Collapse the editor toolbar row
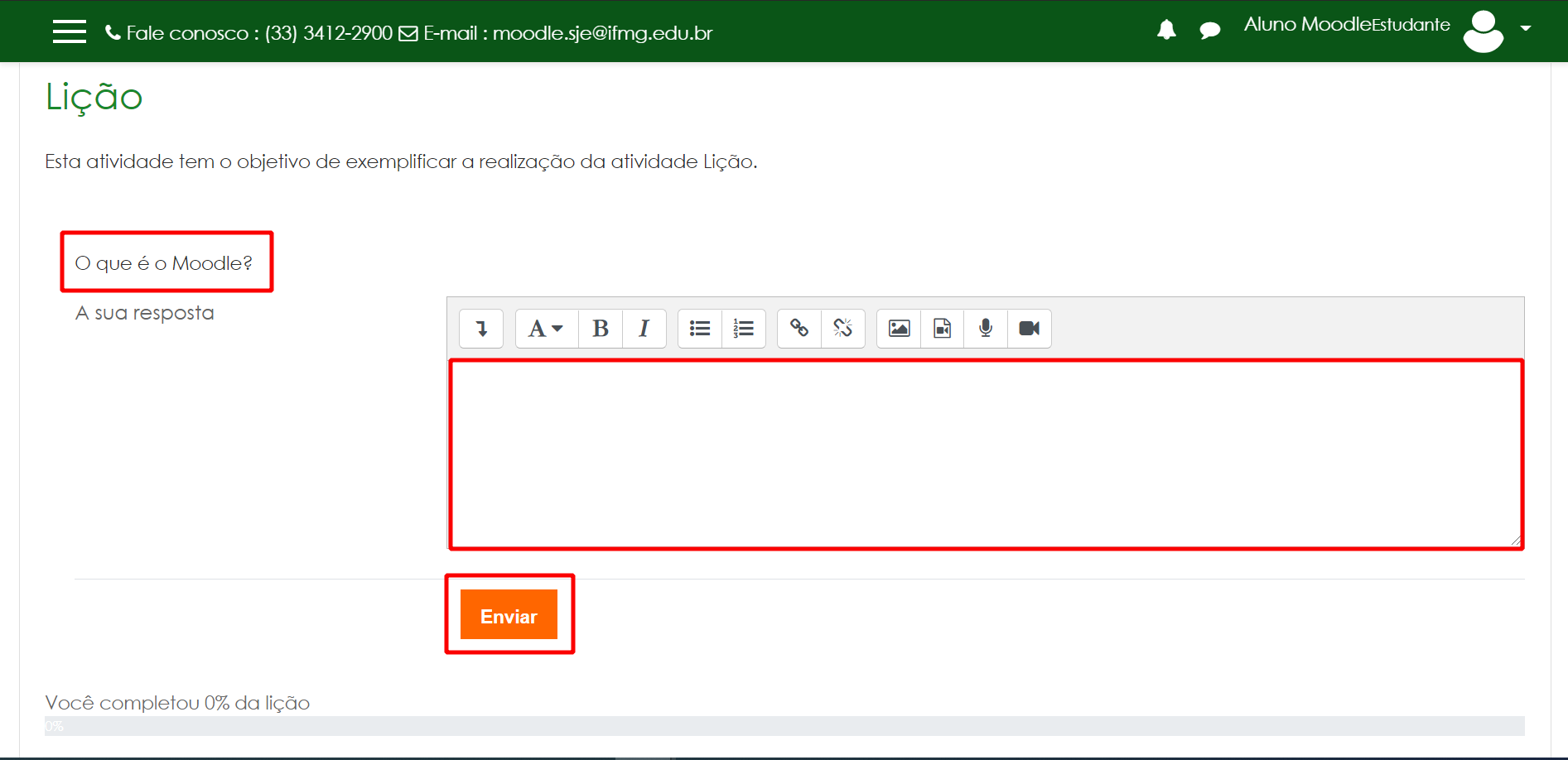 point(481,329)
